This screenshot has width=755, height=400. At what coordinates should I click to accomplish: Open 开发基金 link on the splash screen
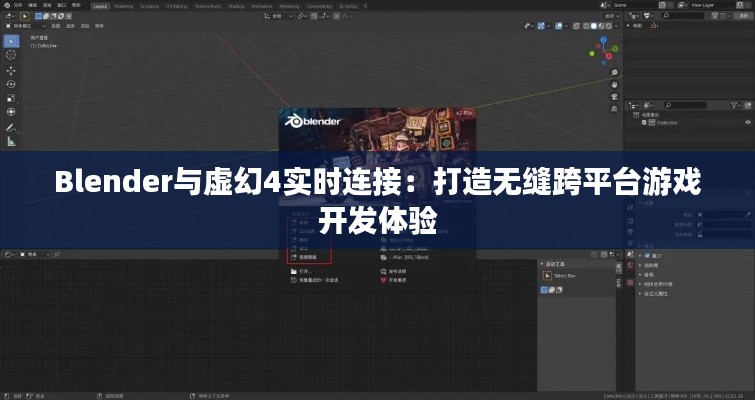click(393, 280)
